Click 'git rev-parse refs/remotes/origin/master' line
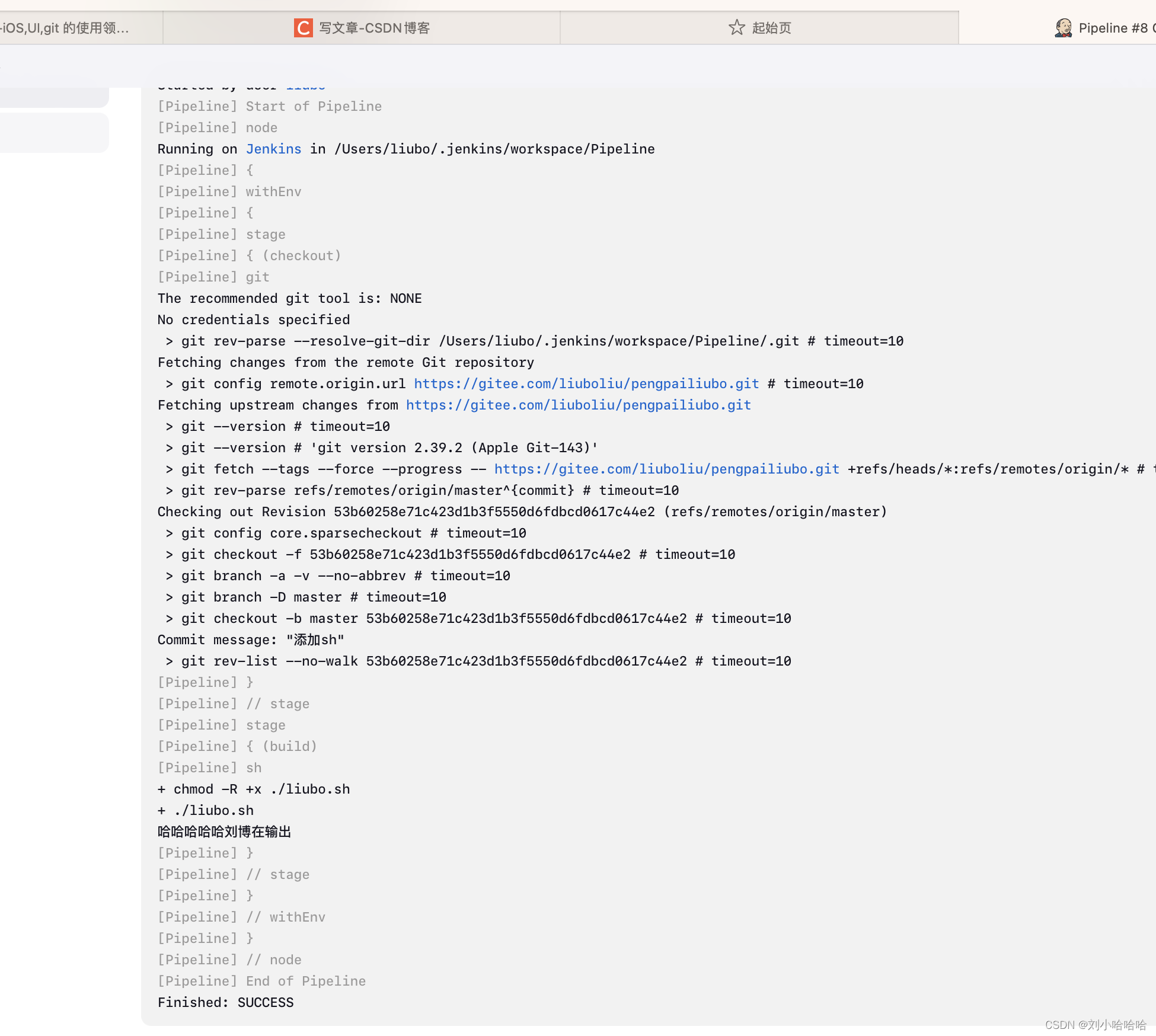The height and width of the screenshot is (1036, 1156). (422, 491)
